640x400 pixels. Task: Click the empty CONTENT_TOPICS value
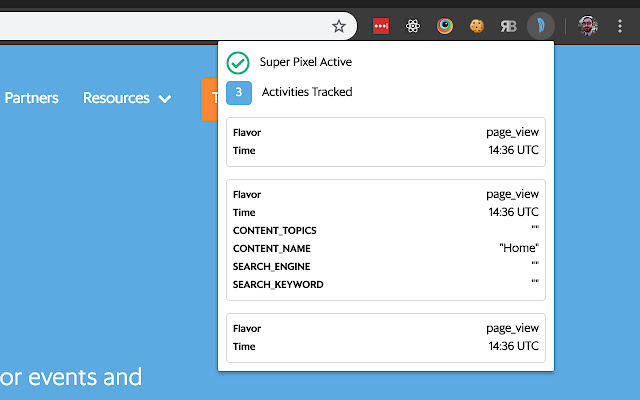coord(535,227)
